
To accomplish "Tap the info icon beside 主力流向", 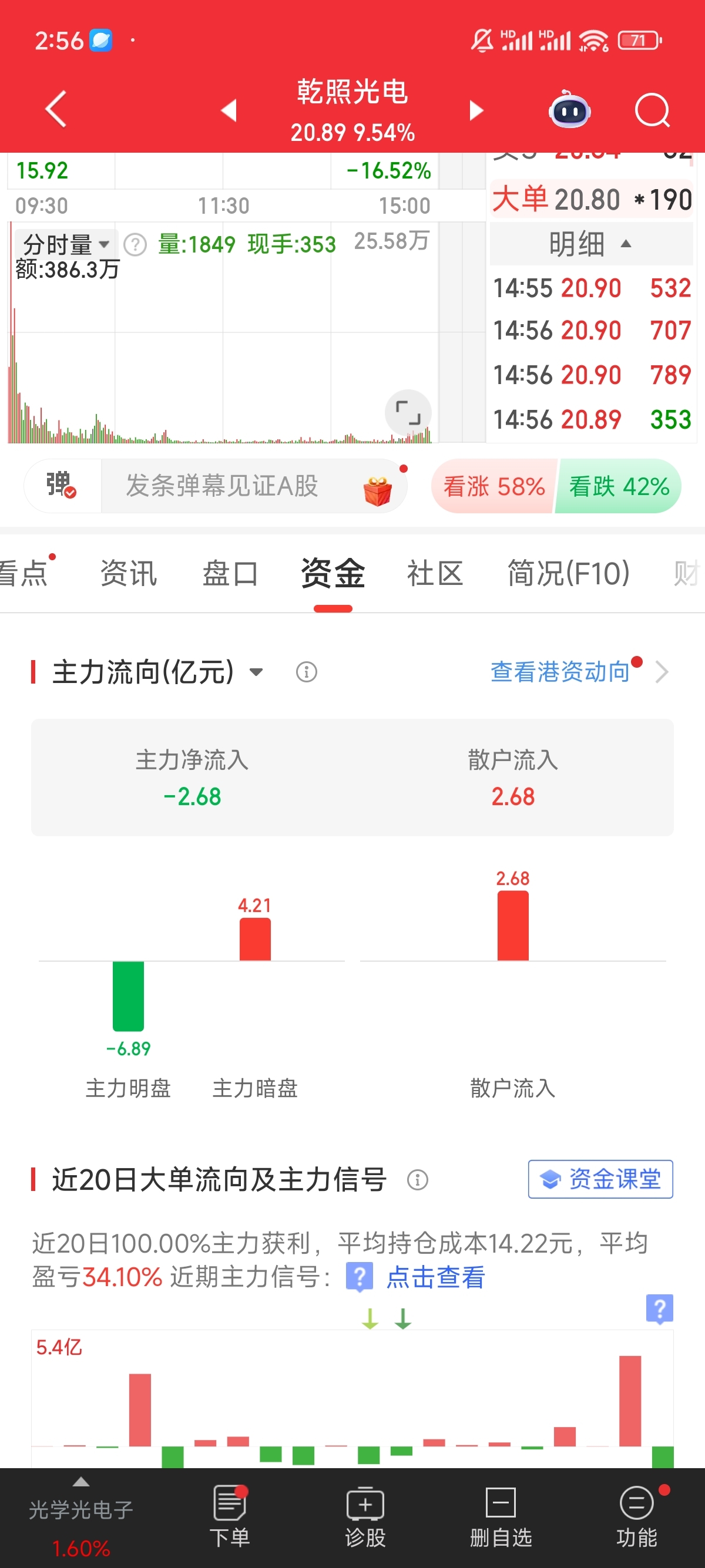I will pos(306,672).
